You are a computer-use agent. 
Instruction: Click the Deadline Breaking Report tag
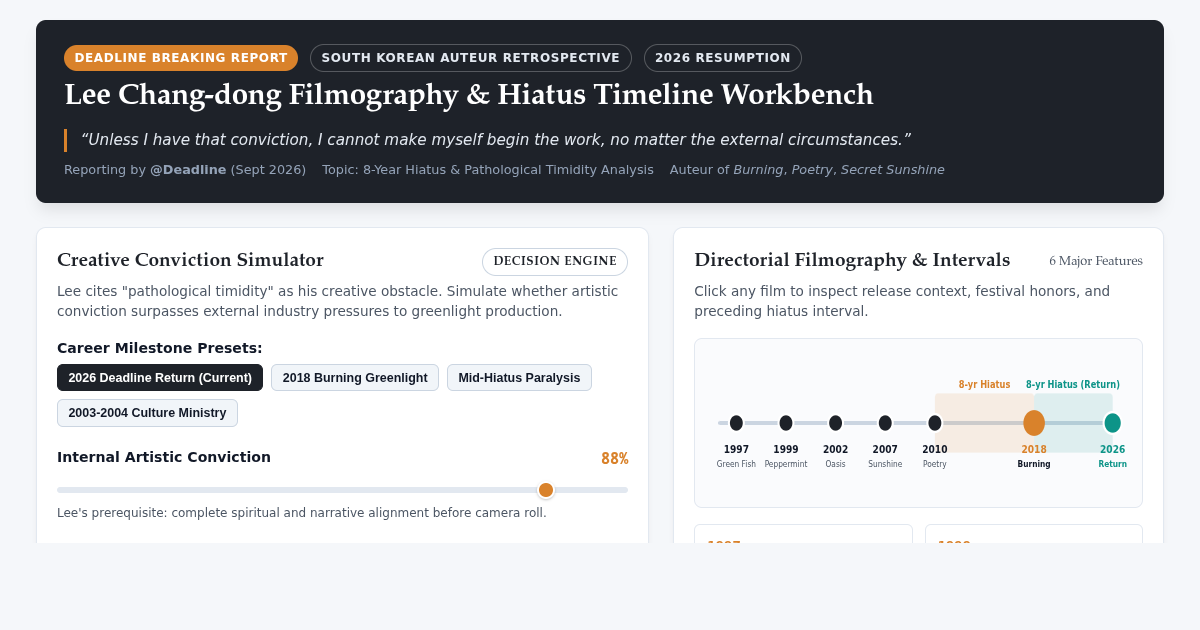[181, 58]
